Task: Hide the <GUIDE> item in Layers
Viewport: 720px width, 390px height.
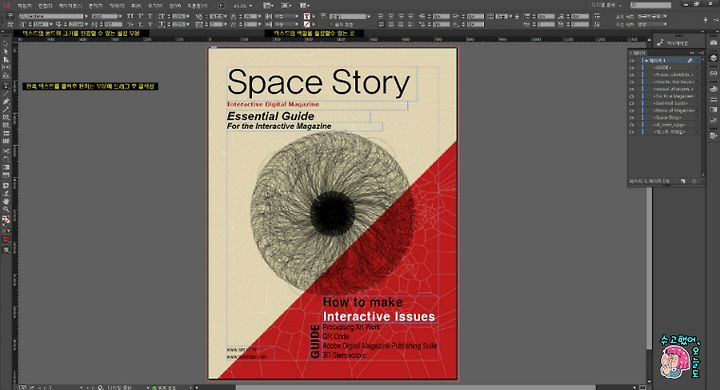Action: point(632,68)
